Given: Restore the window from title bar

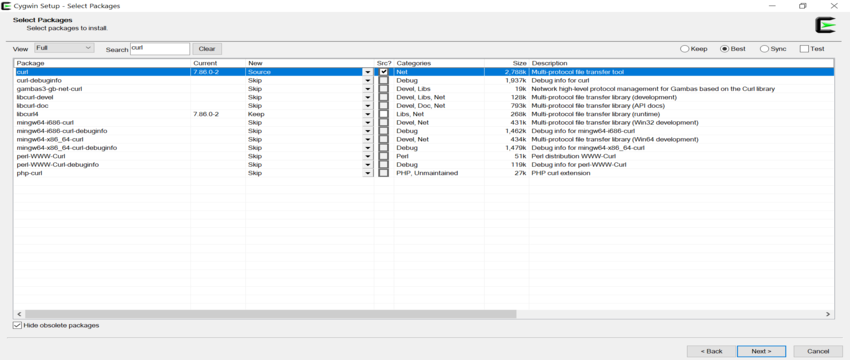Looking at the screenshot, I should click(802, 6).
